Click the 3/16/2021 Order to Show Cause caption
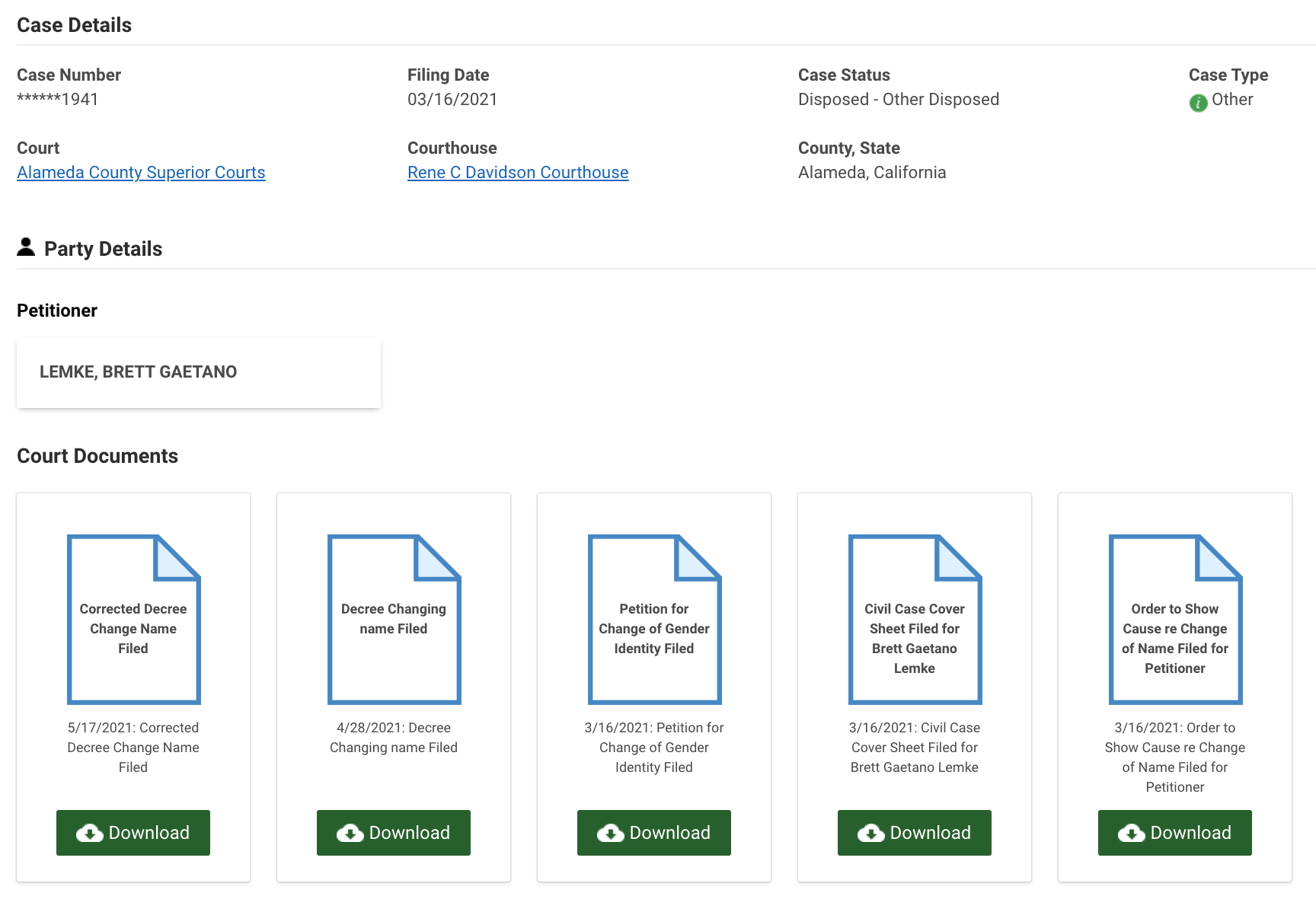This screenshot has width=1316, height=912. tap(1175, 757)
